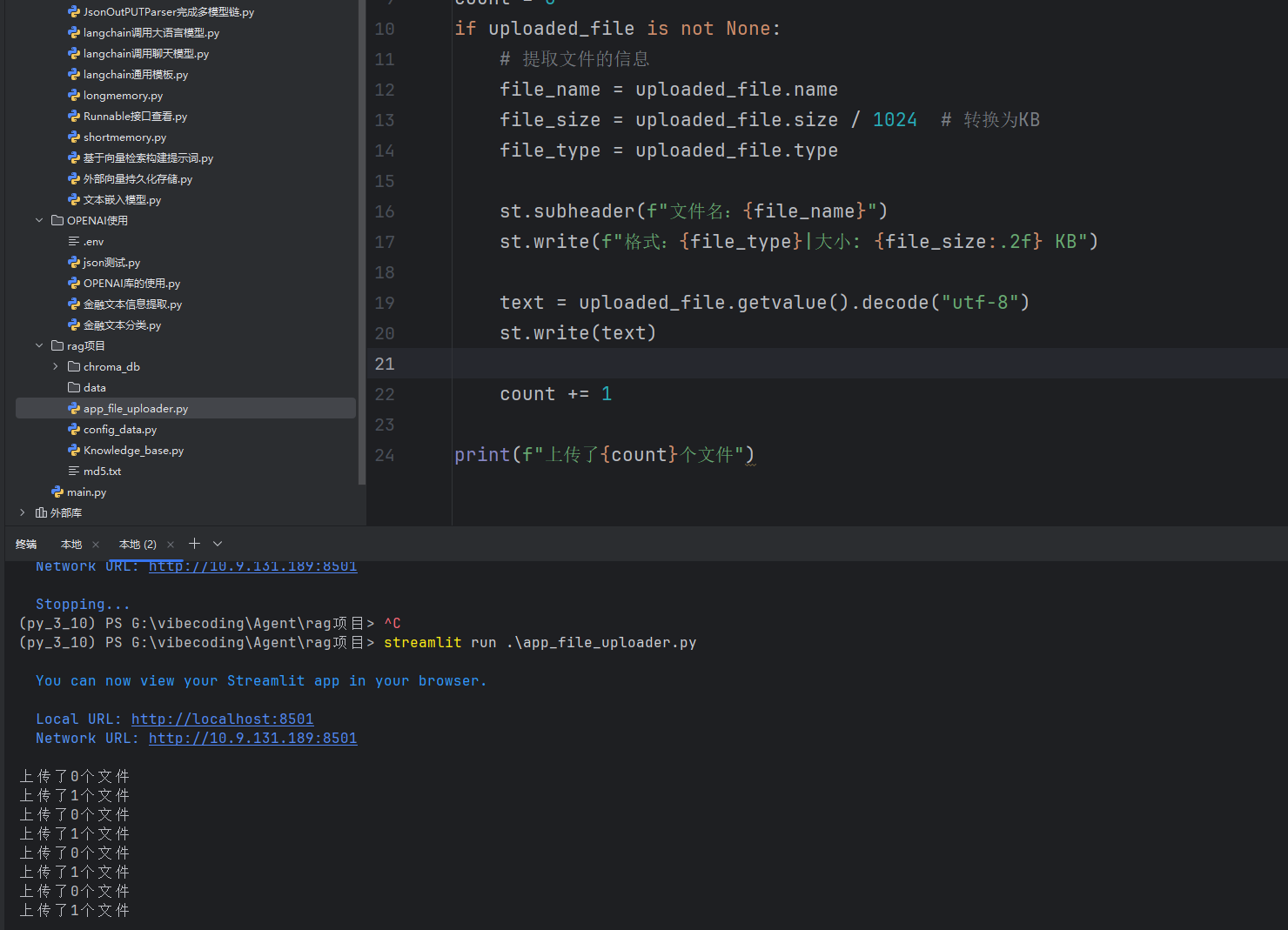This screenshot has height=930, width=1288.
Task: Collapse the rag项目 folder
Action: click(x=39, y=346)
